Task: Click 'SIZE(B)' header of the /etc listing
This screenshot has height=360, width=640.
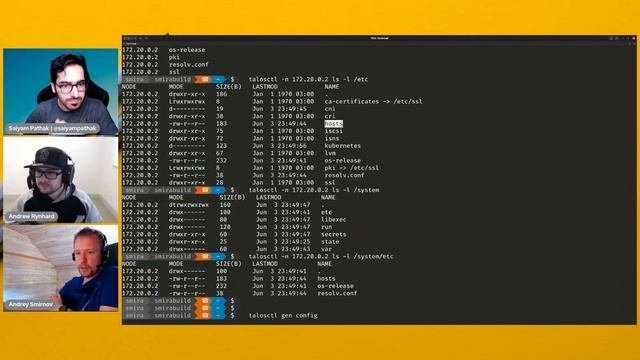Action: pyautogui.click(x=229, y=87)
